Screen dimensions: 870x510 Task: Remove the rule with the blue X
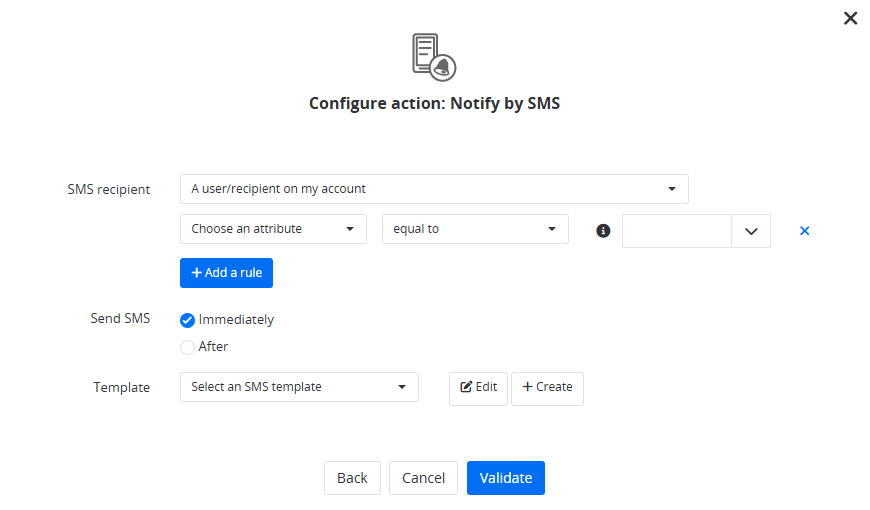(804, 230)
